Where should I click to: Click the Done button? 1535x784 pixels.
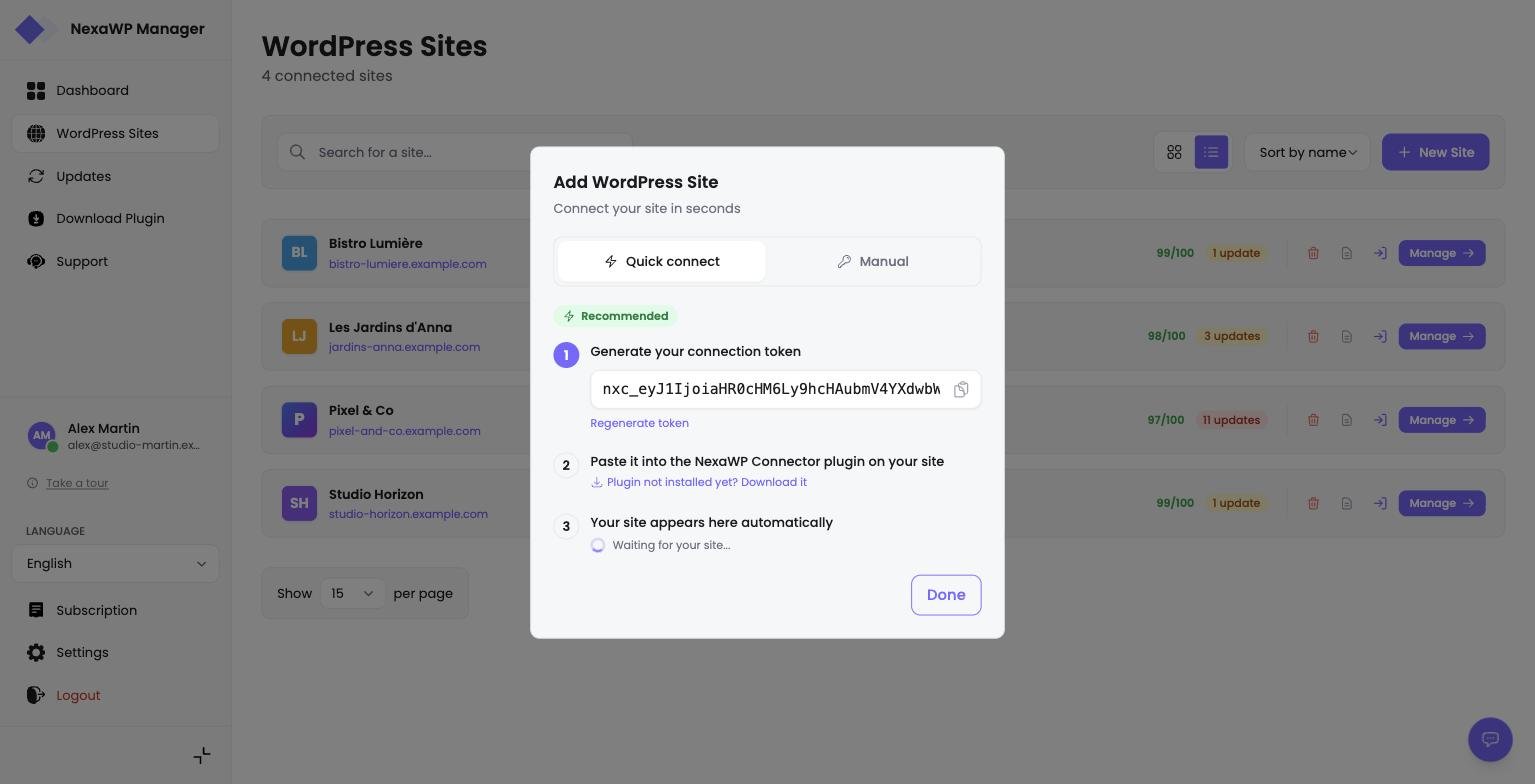click(x=946, y=595)
